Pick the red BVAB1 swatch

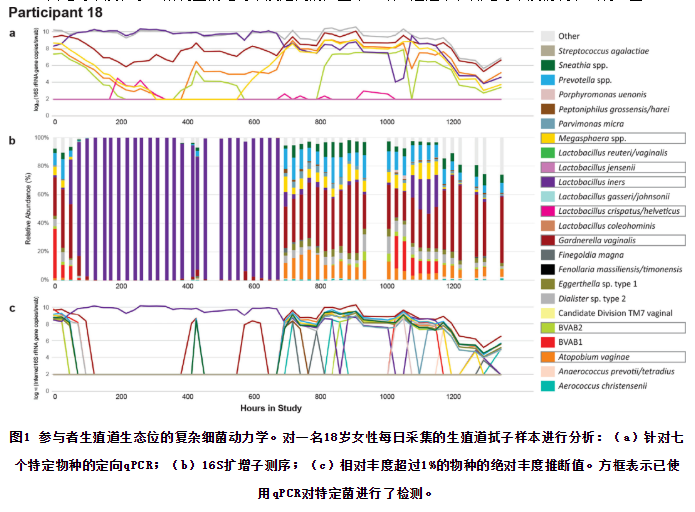(548, 342)
